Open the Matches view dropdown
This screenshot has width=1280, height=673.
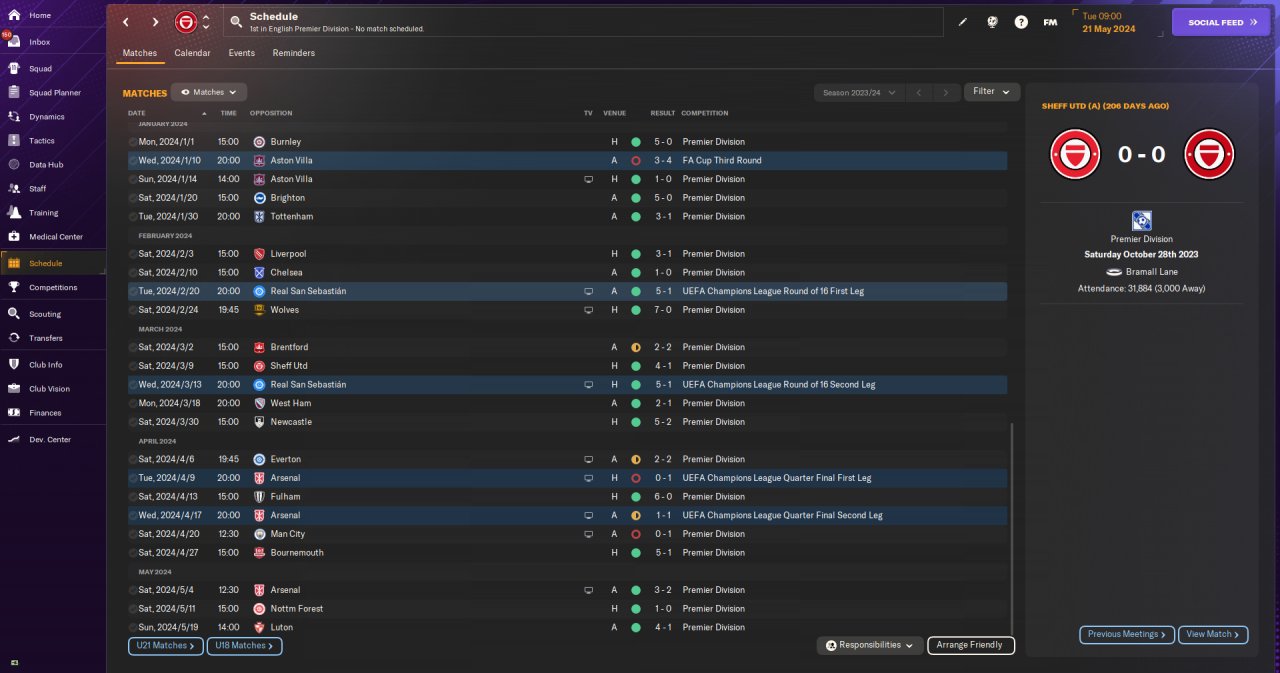click(209, 92)
